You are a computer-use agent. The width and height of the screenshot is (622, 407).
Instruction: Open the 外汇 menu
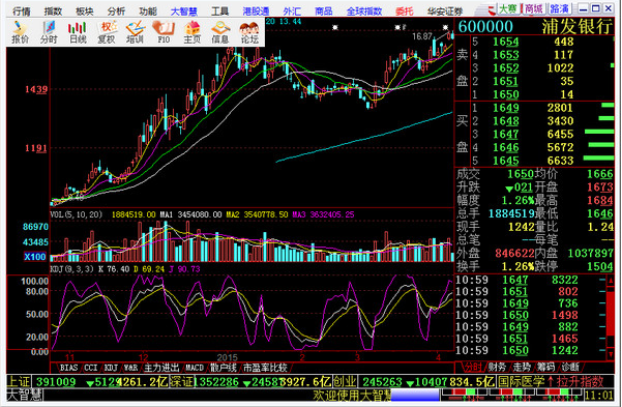click(292, 11)
